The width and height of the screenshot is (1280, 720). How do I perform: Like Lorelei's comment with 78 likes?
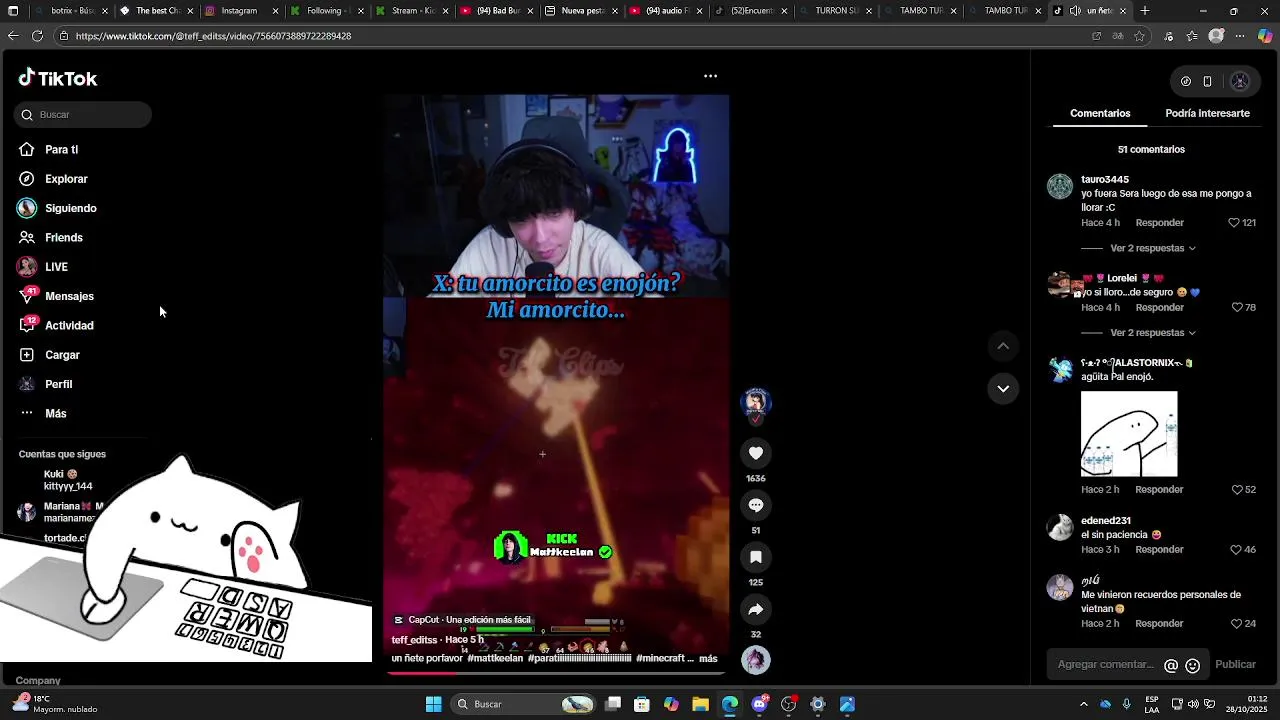pyautogui.click(x=1236, y=308)
